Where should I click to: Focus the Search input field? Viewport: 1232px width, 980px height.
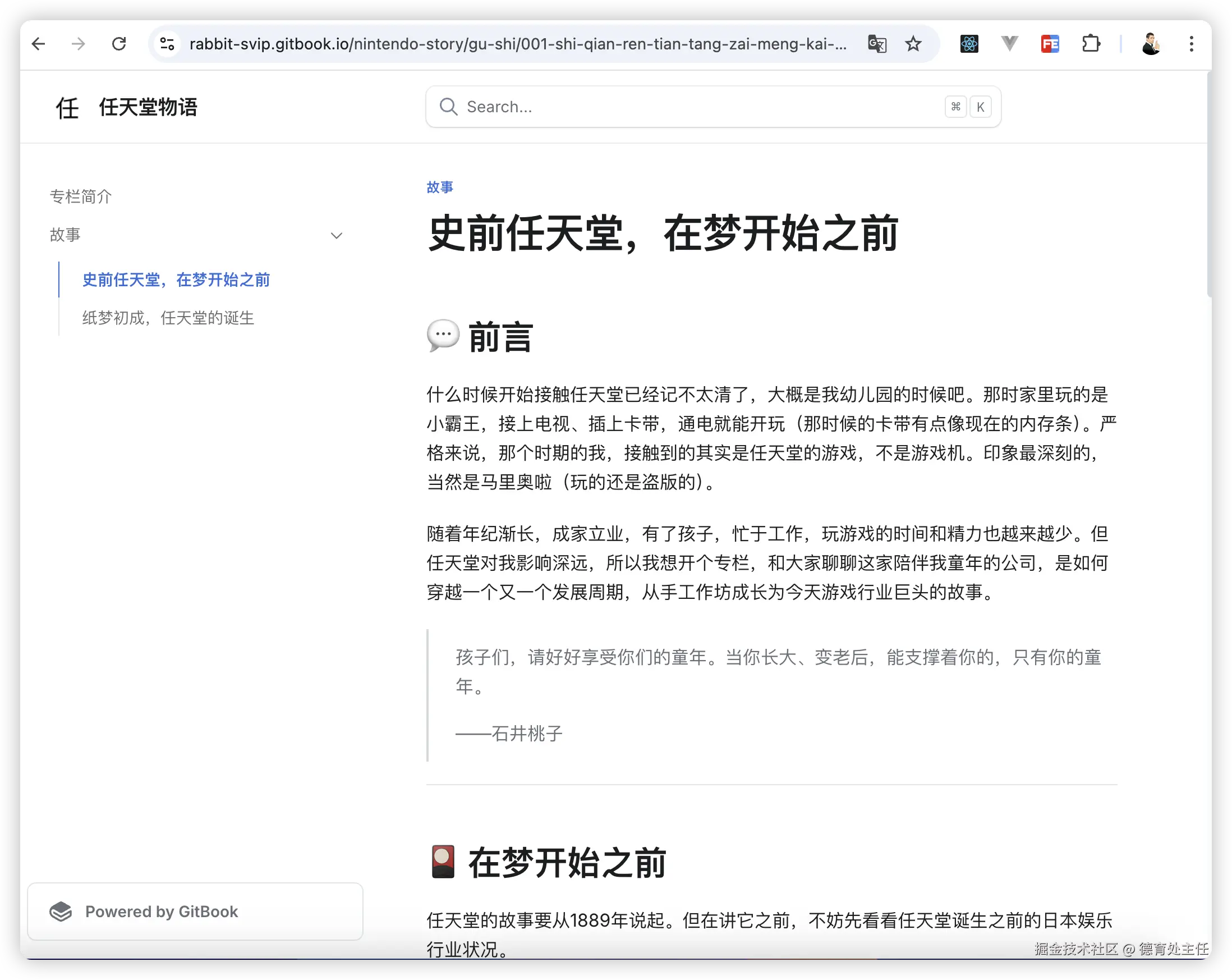703,107
